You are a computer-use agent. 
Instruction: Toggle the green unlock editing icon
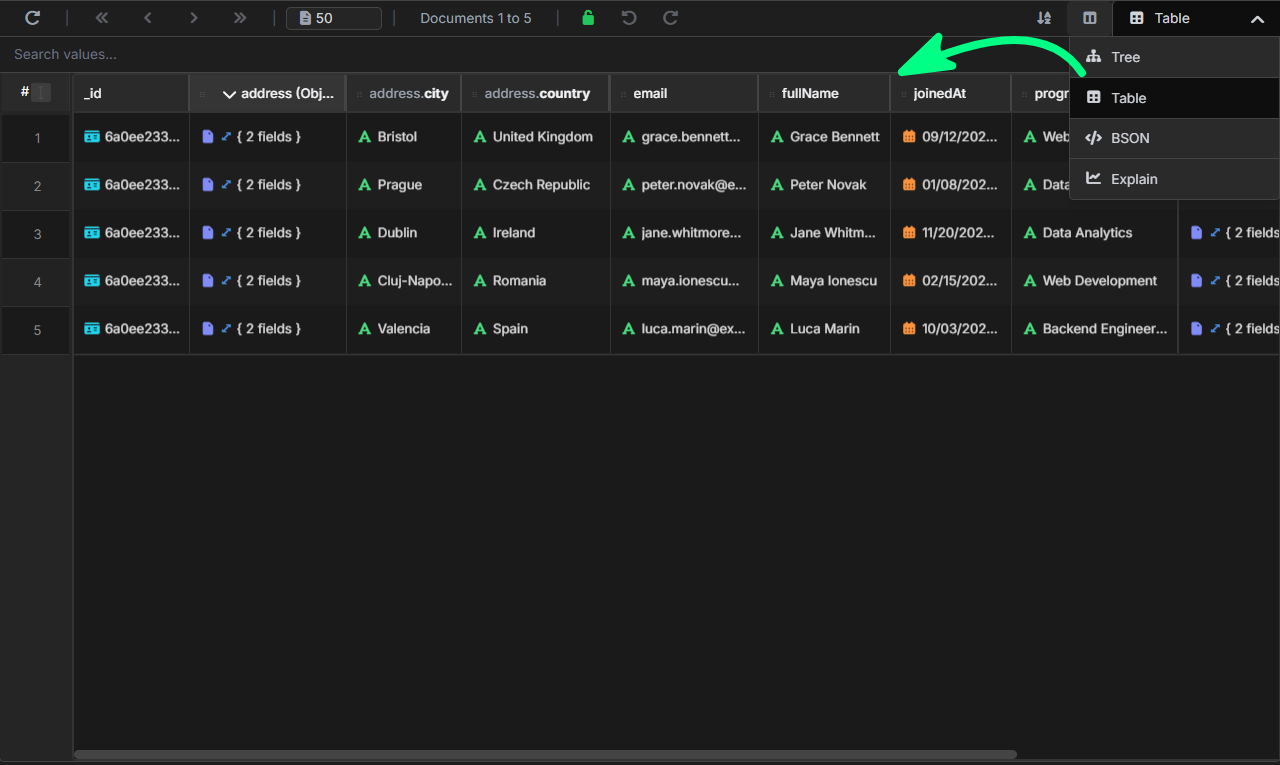point(588,18)
